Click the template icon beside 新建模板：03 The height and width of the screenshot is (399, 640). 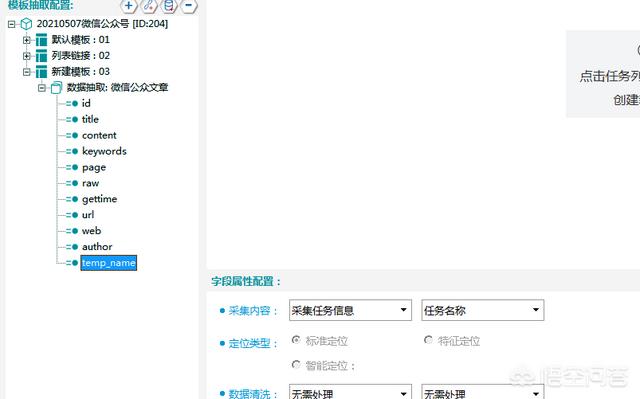click(x=41, y=72)
